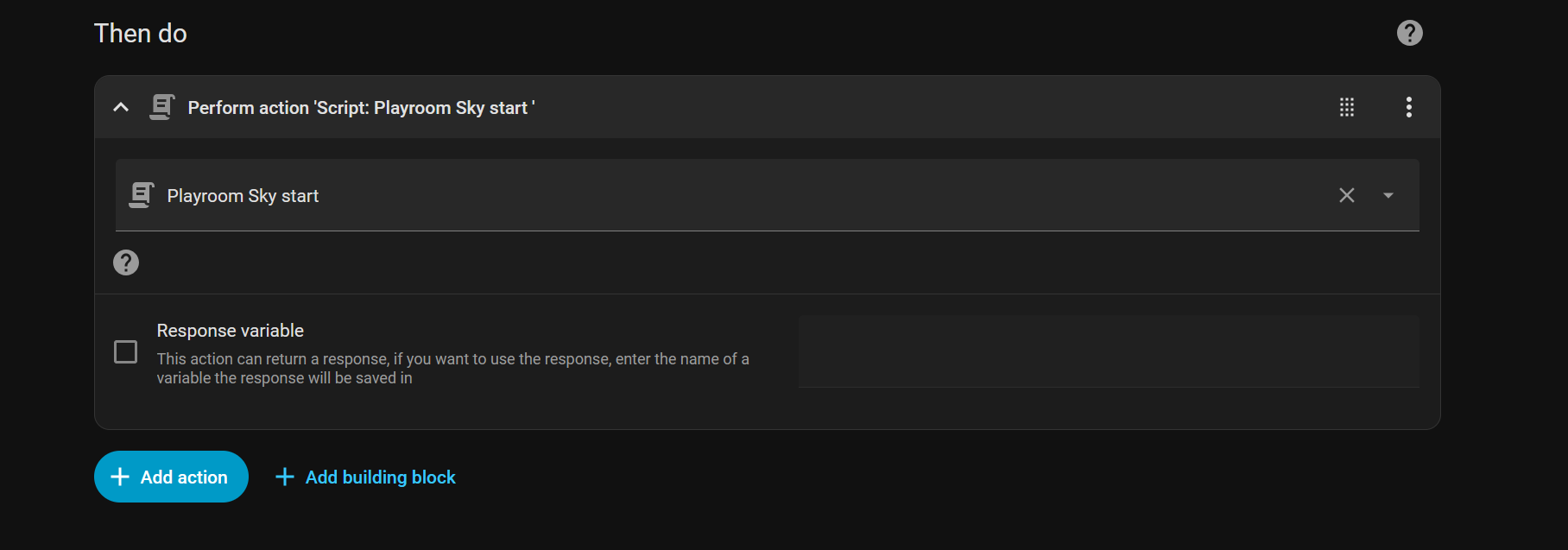Image resolution: width=1568 pixels, height=550 pixels.
Task: Click the script icon in the action header
Action: tap(162, 107)
